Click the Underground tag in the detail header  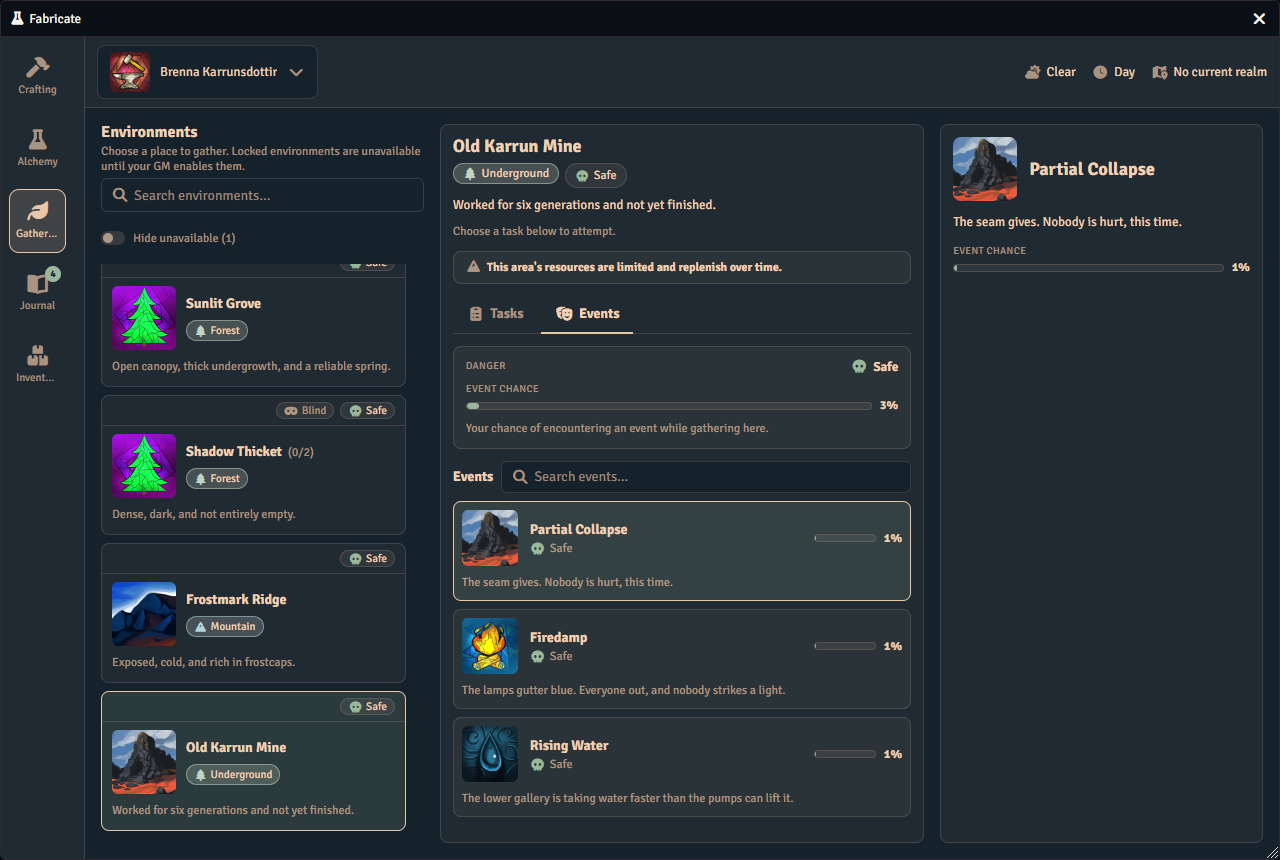pos(506,174)
